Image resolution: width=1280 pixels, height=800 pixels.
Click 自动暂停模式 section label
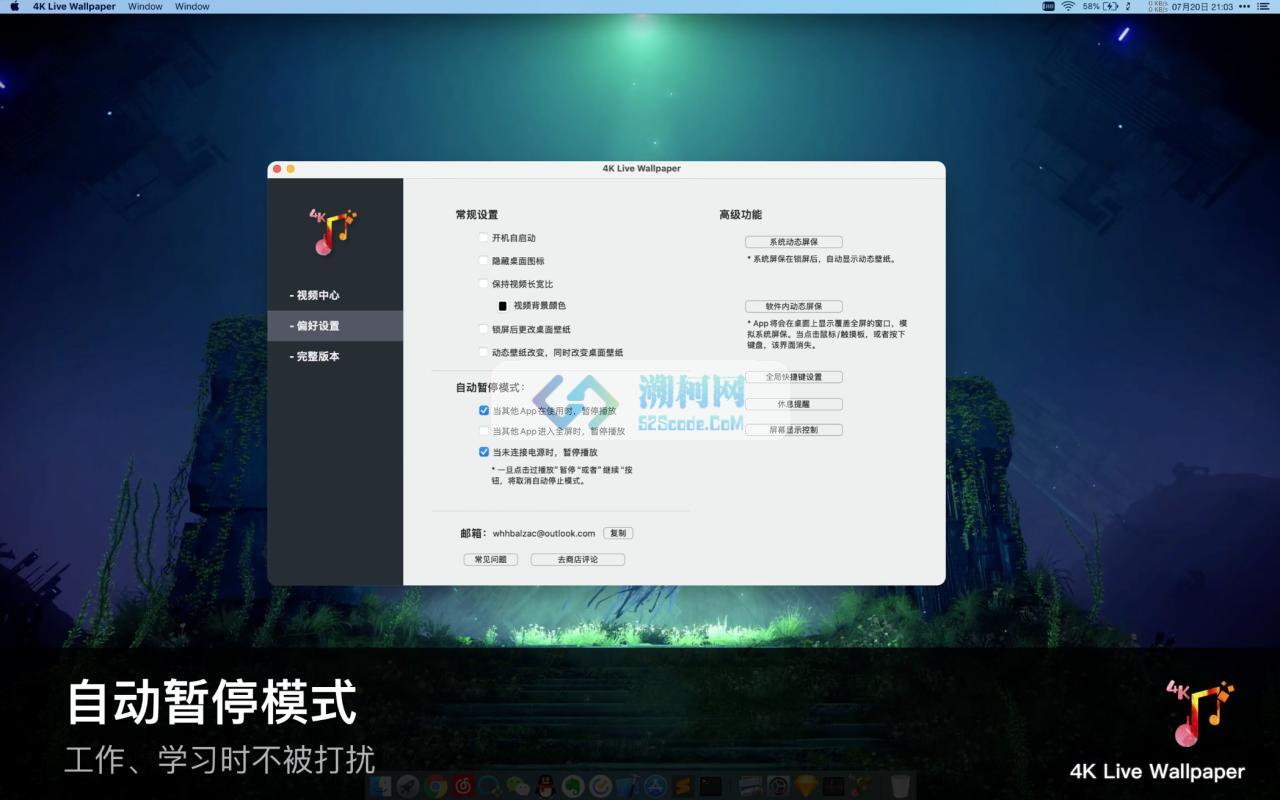[x=490, y=387]
